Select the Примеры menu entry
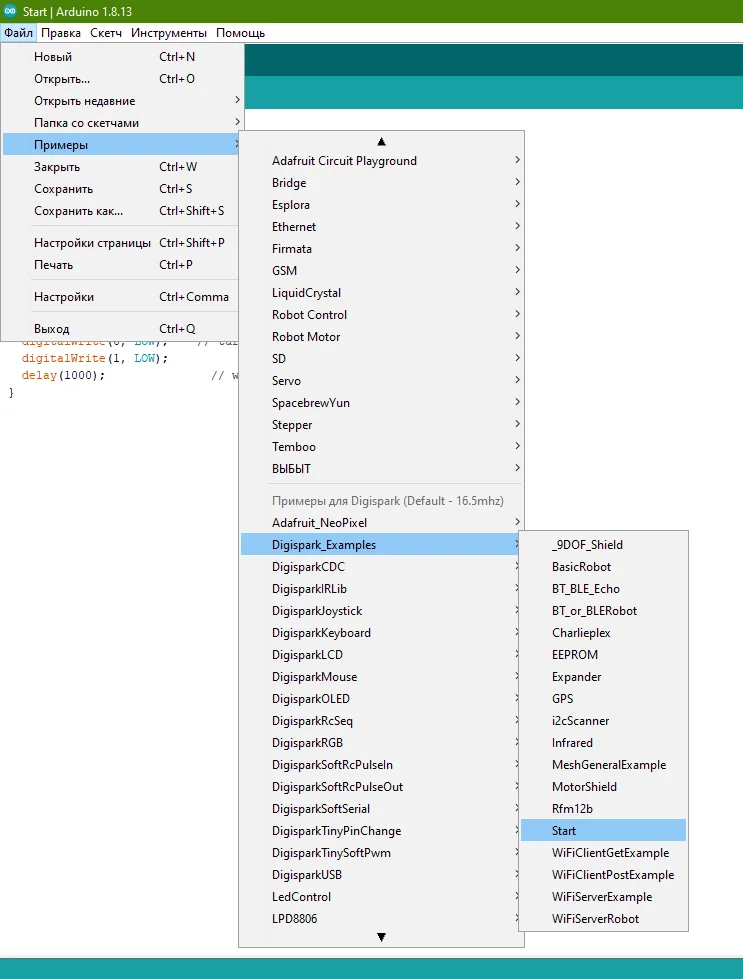Screen dimensions: 743x979 tap(122, 145)
